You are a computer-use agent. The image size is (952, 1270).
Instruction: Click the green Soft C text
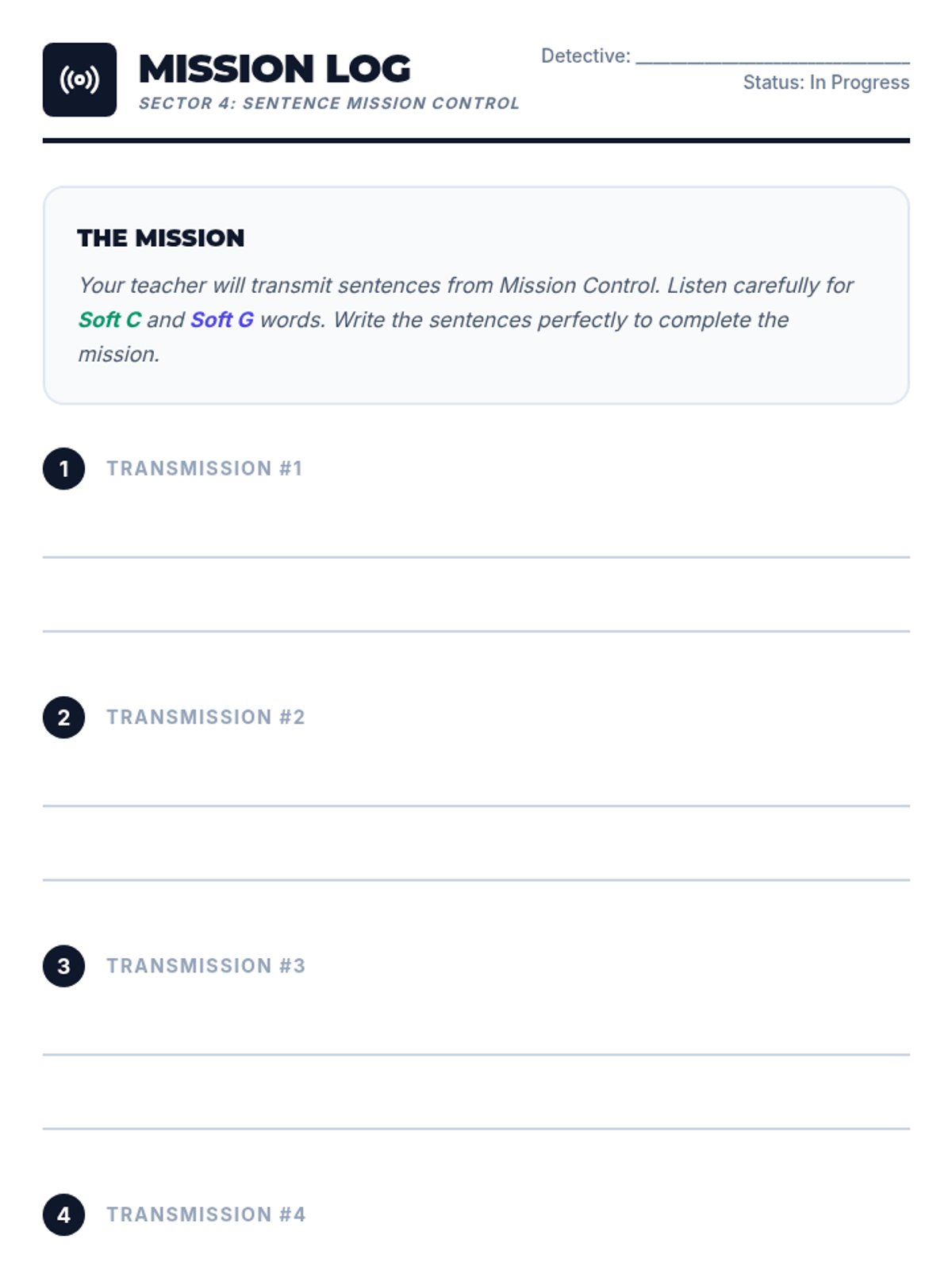(x=109, y=320)
